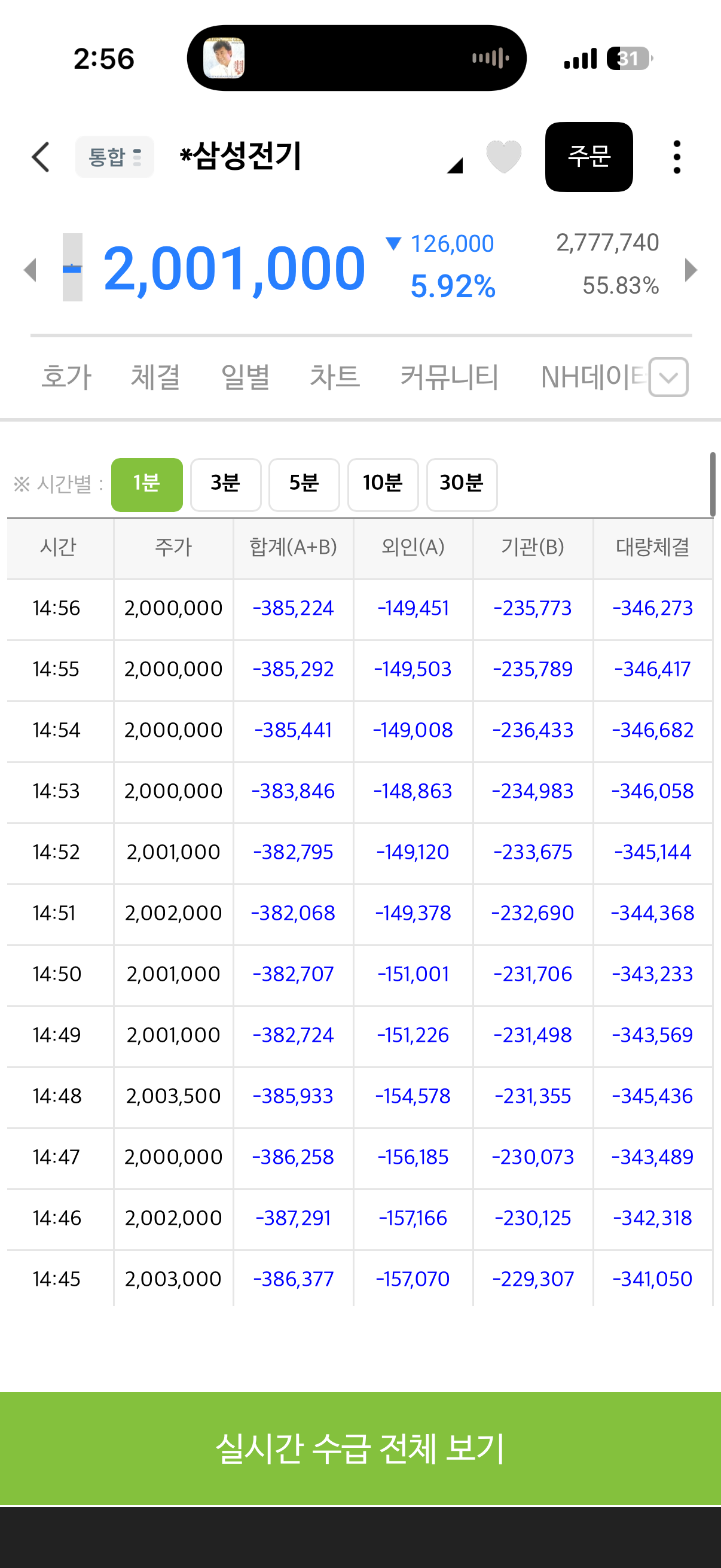Tap the 55.83% ratio value
Image resolution: width=721 pixels, height=1568 pixels.
(621, 285)
